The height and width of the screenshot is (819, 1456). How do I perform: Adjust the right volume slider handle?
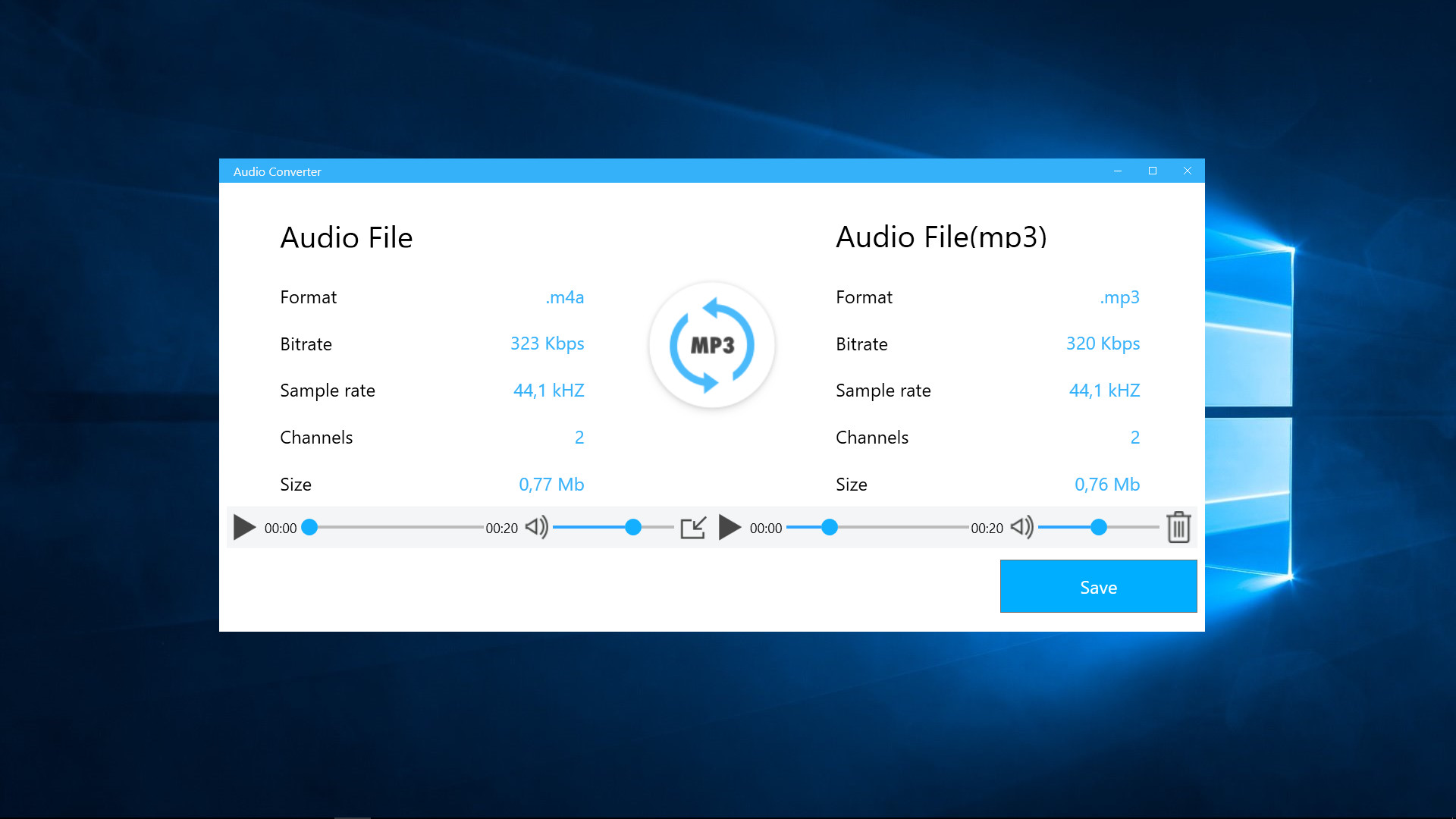(x=1099, y=528)
